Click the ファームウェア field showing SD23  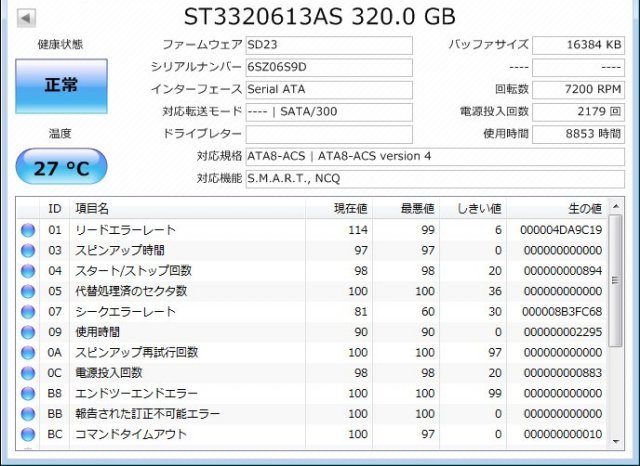click(329, 45)
